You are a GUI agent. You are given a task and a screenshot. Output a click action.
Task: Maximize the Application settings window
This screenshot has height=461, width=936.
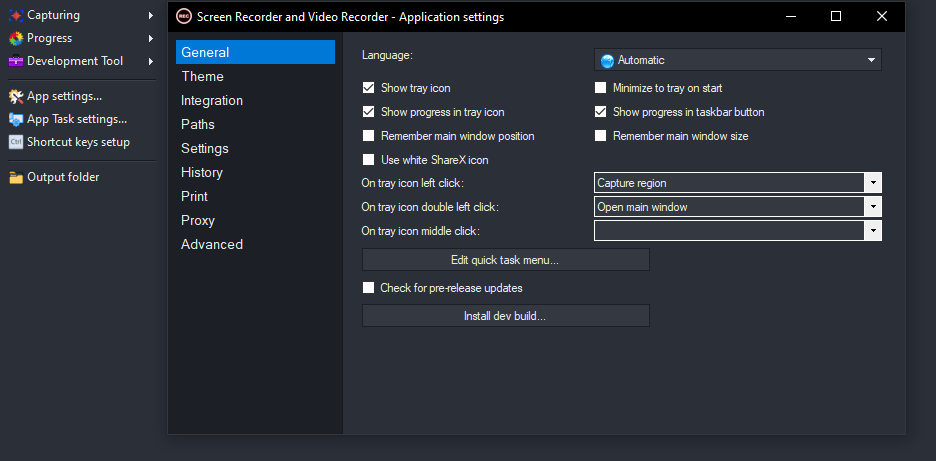click(836, 17)
